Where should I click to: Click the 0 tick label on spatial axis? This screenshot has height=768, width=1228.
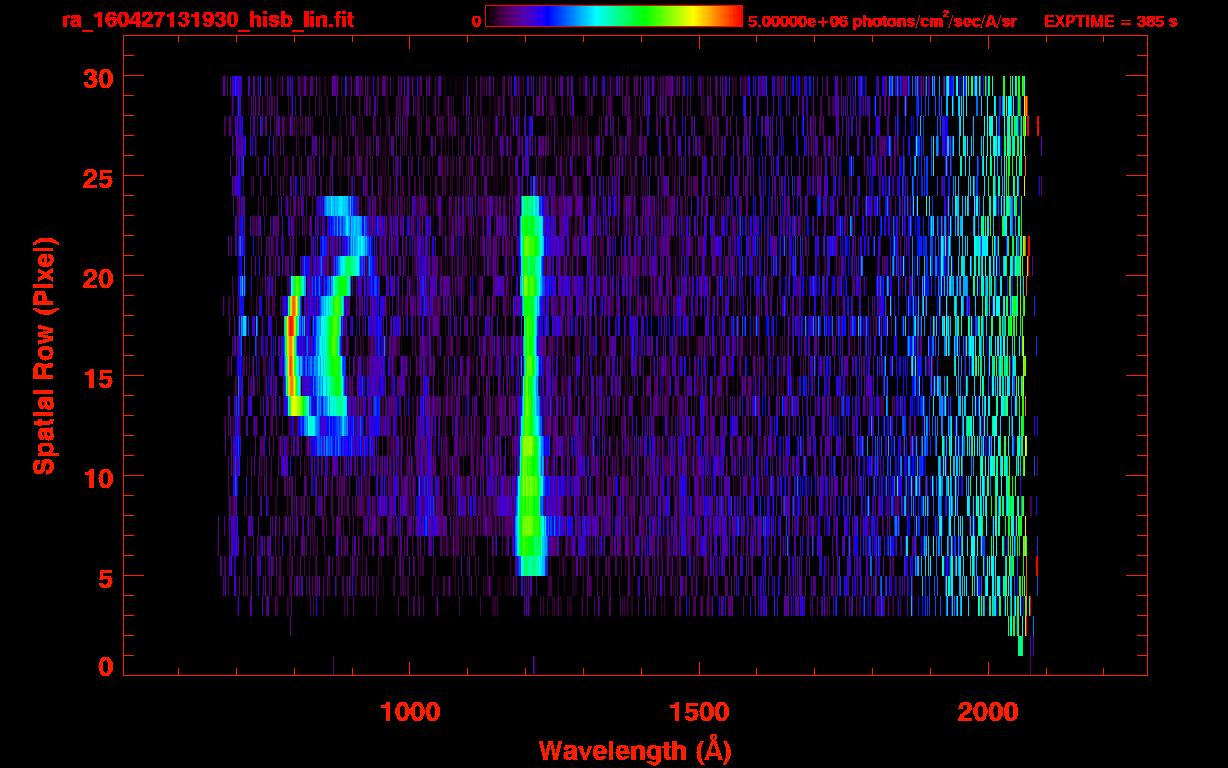[x=105, y=667]
